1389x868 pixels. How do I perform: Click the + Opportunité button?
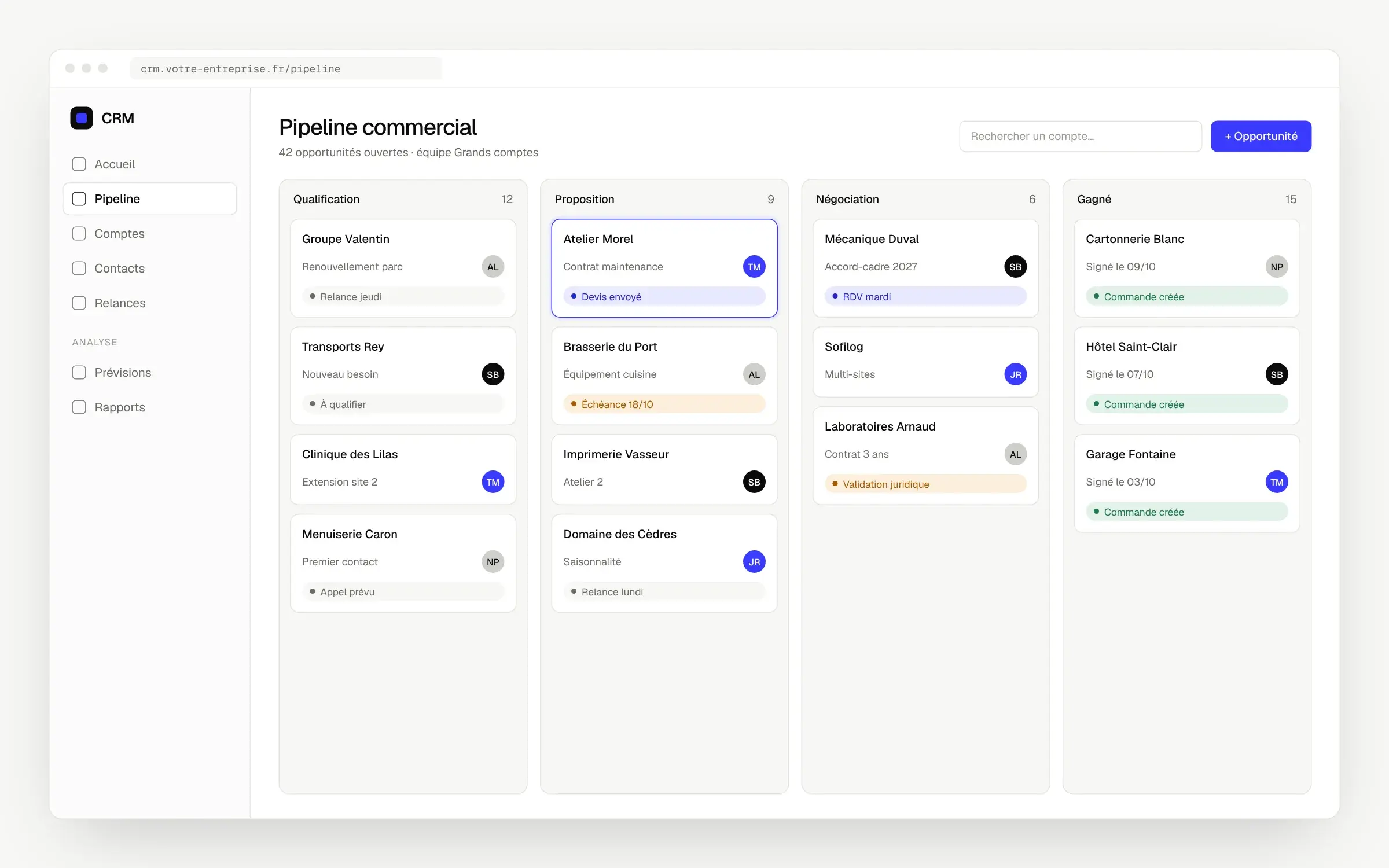click(1261, 137)
